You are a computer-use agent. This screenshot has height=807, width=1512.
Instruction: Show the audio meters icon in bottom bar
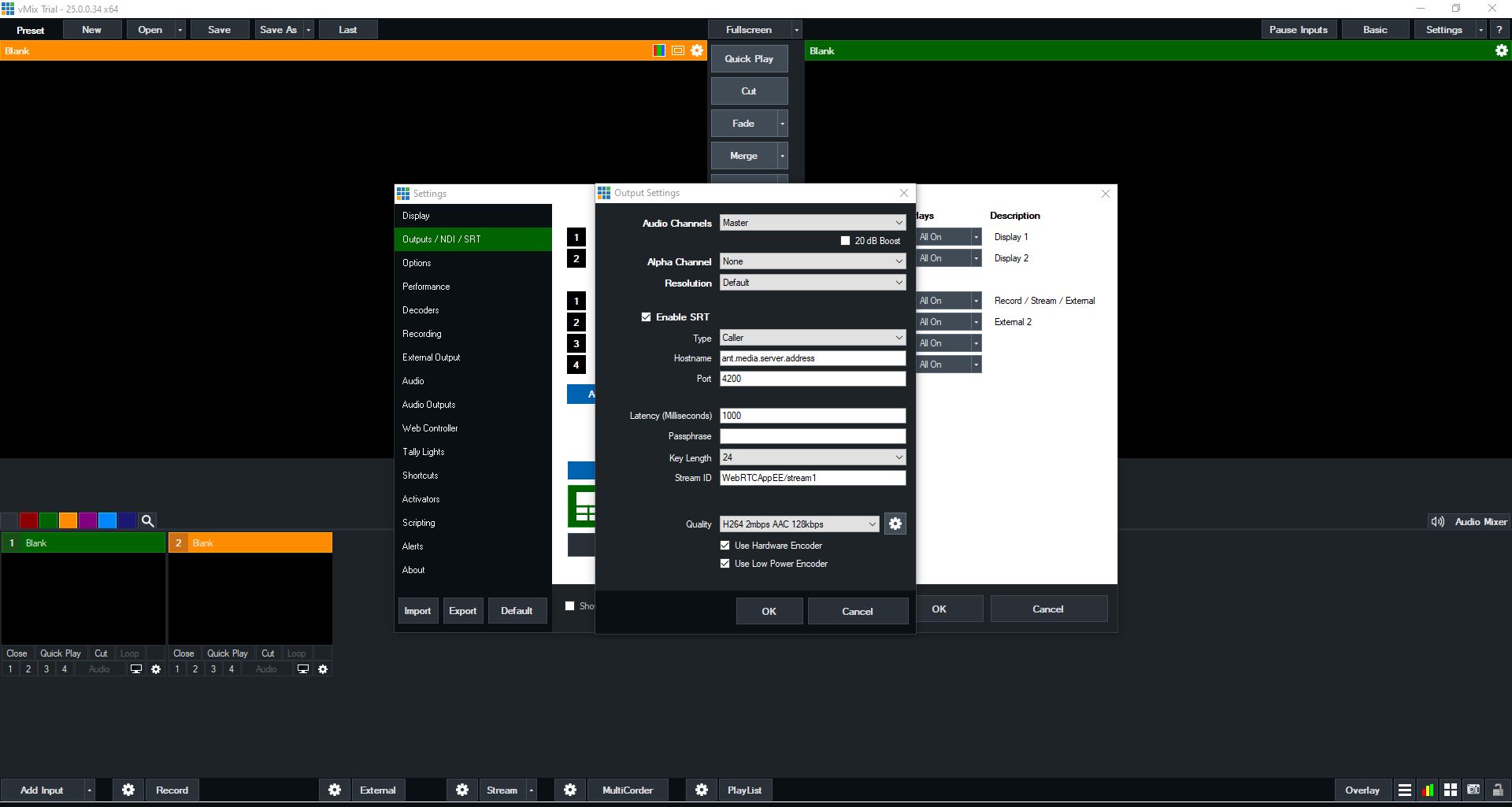[x=1428, y=790]
